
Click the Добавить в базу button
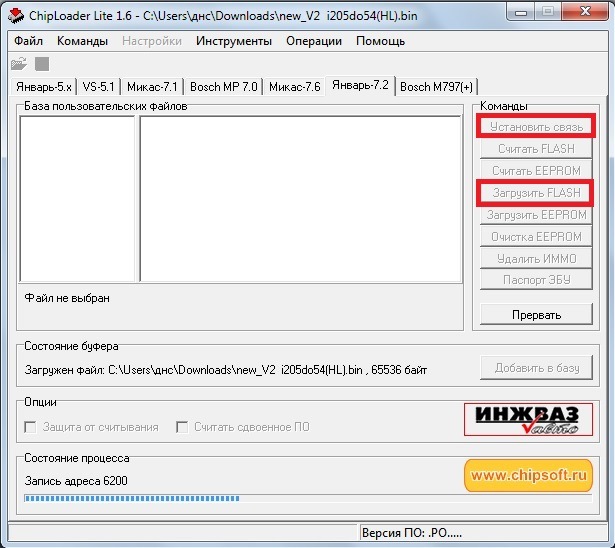pos(536,368)
